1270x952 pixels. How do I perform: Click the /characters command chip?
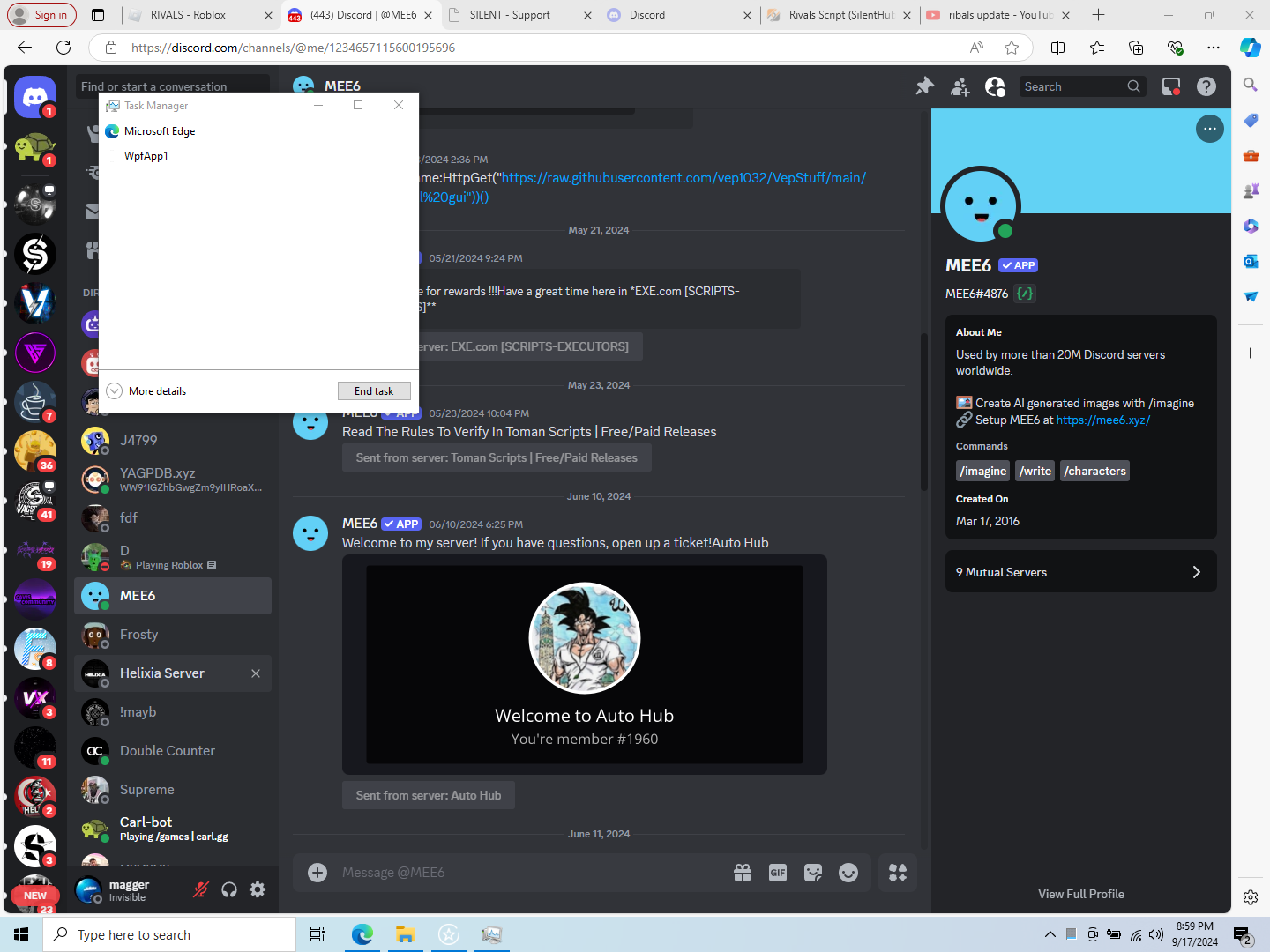coord(1094,472)
